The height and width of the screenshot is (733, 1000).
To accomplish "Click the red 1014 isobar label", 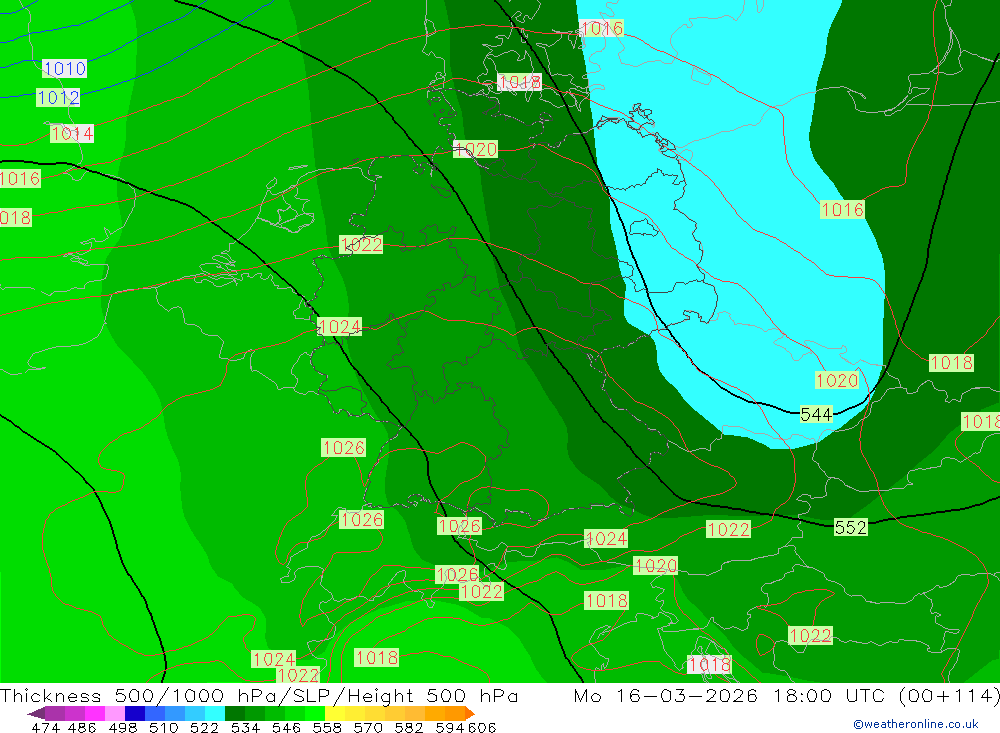I will pyautogui.click(x=72, y=133).
